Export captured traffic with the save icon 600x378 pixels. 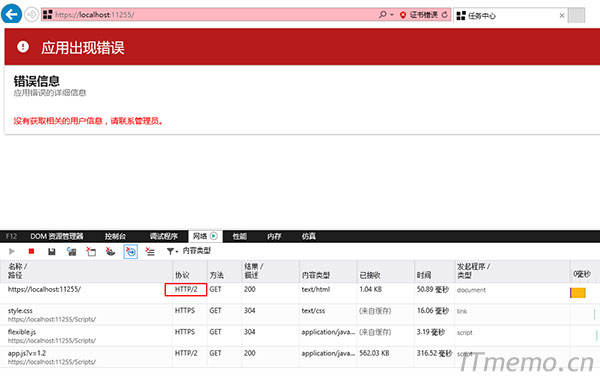click(51, 251)
